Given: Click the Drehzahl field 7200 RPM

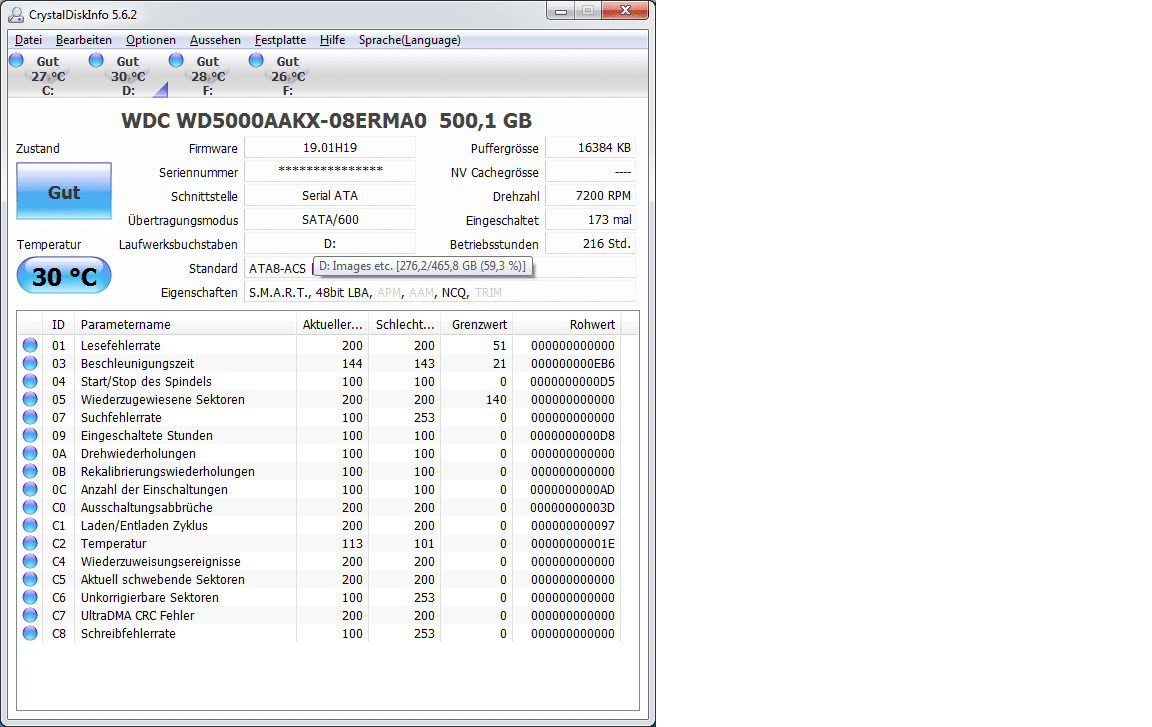Looking at the screenshot, I should [591, 195].
